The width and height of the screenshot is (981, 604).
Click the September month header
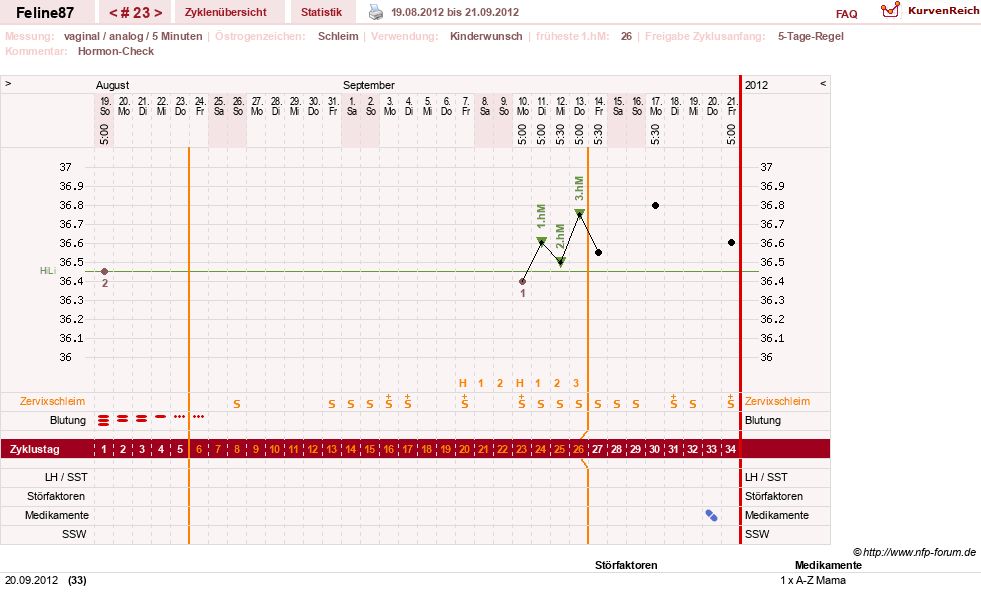369,85
